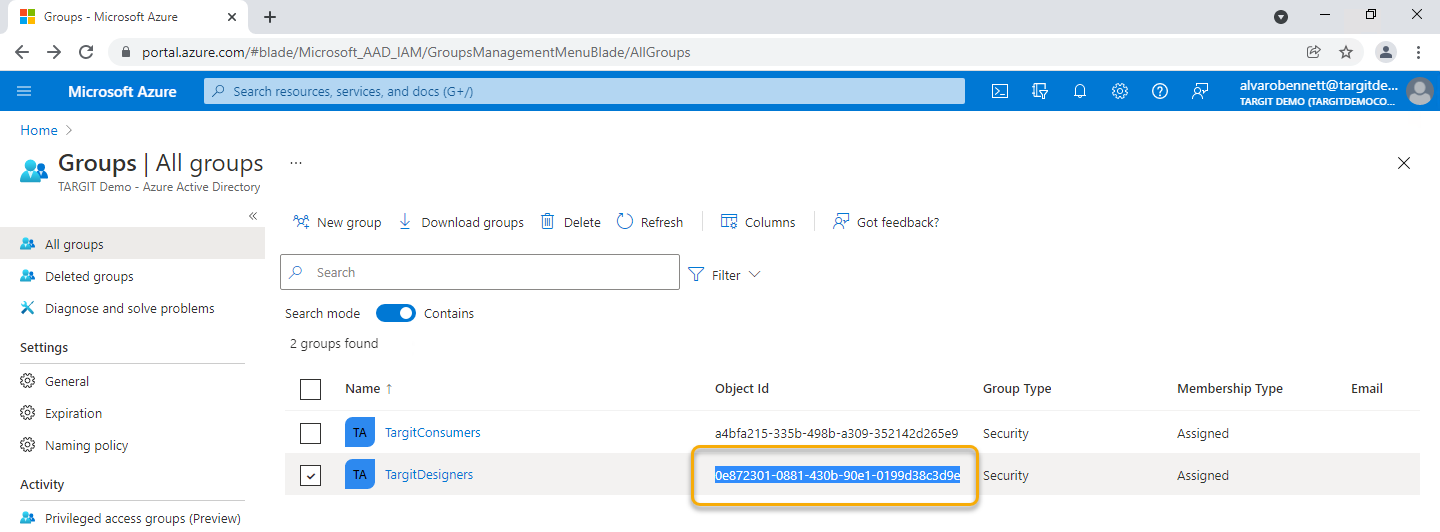Click the Object Id column header

(742, 388)
